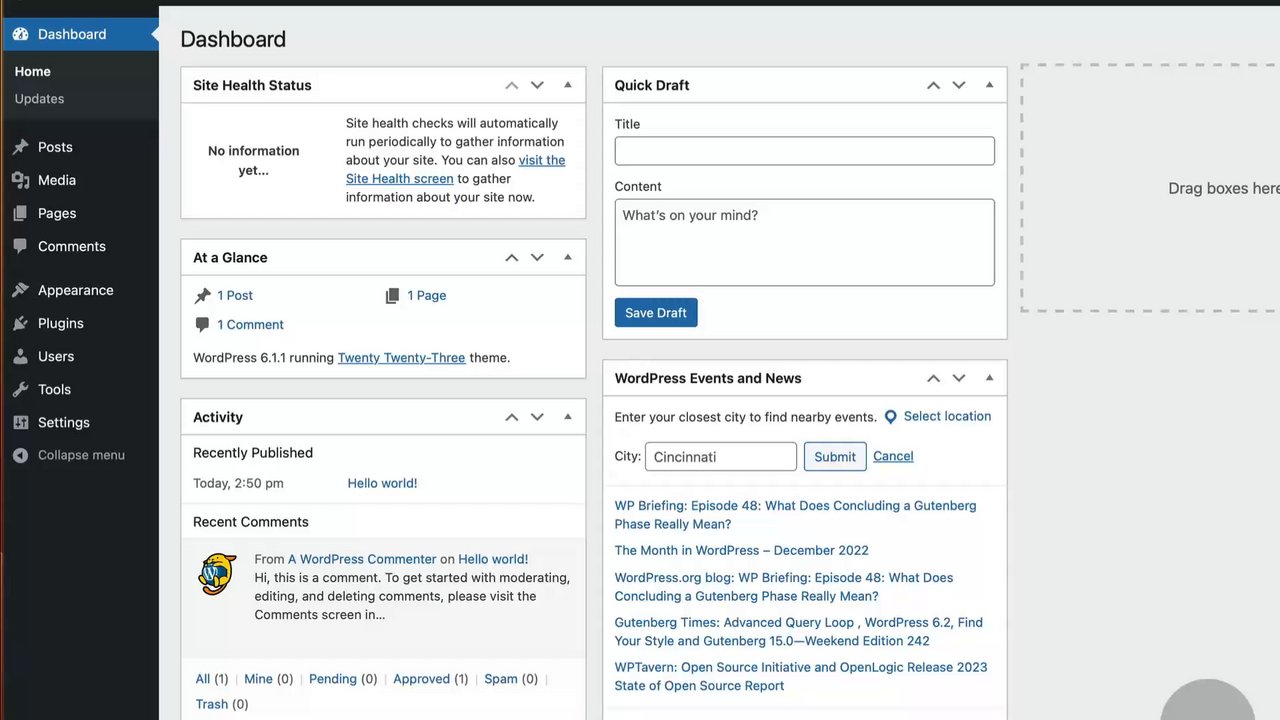Toggle the Activity panel triangle
1280x720 pixels.
(x=568, y=417)
